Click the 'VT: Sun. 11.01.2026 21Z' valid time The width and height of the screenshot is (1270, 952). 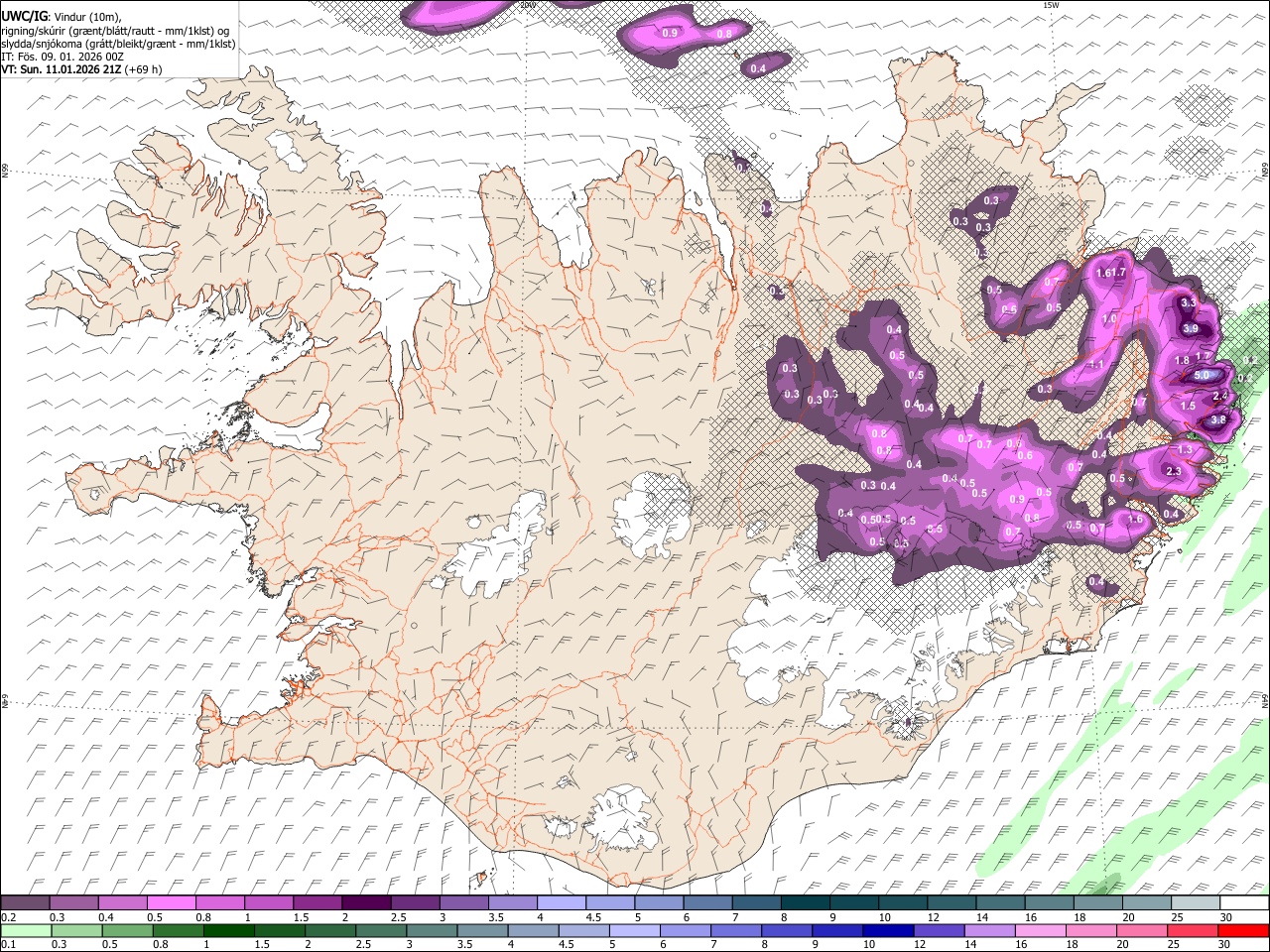tap(61, 69)
